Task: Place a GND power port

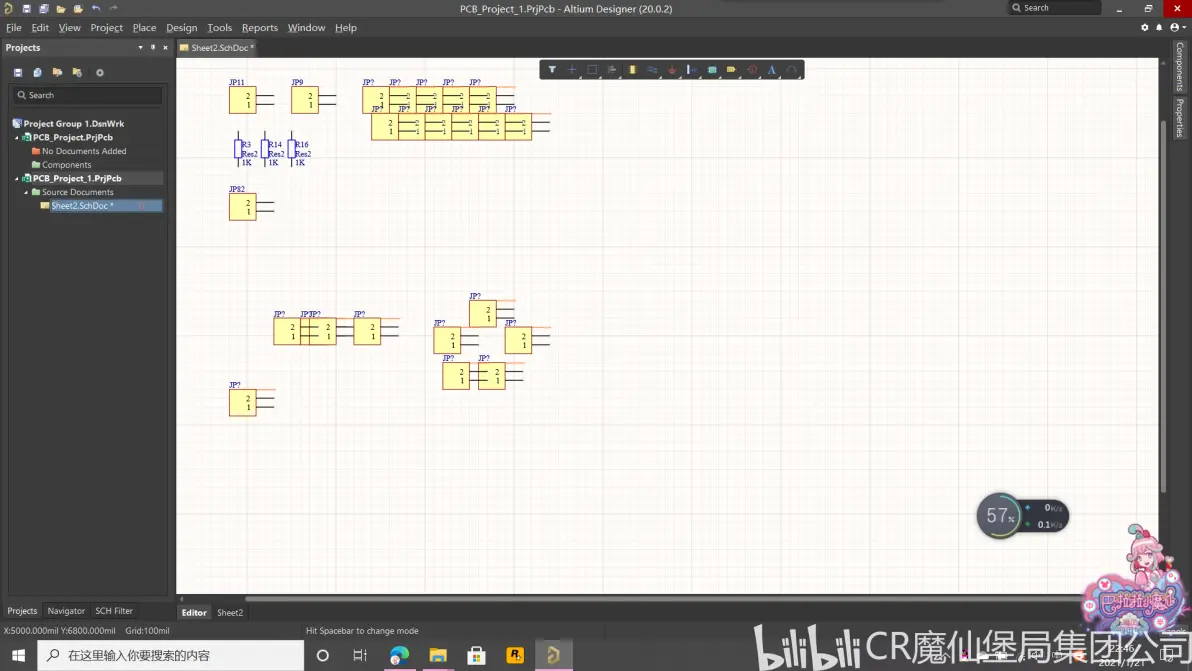Action: [x=672, y=70]
